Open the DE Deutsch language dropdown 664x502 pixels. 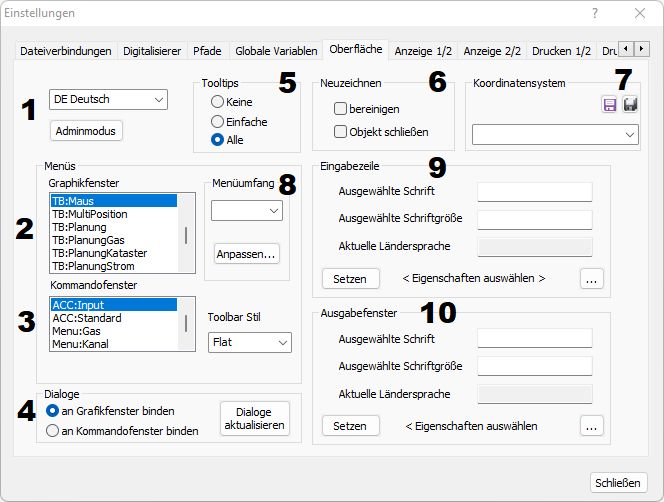click(108, 99)
